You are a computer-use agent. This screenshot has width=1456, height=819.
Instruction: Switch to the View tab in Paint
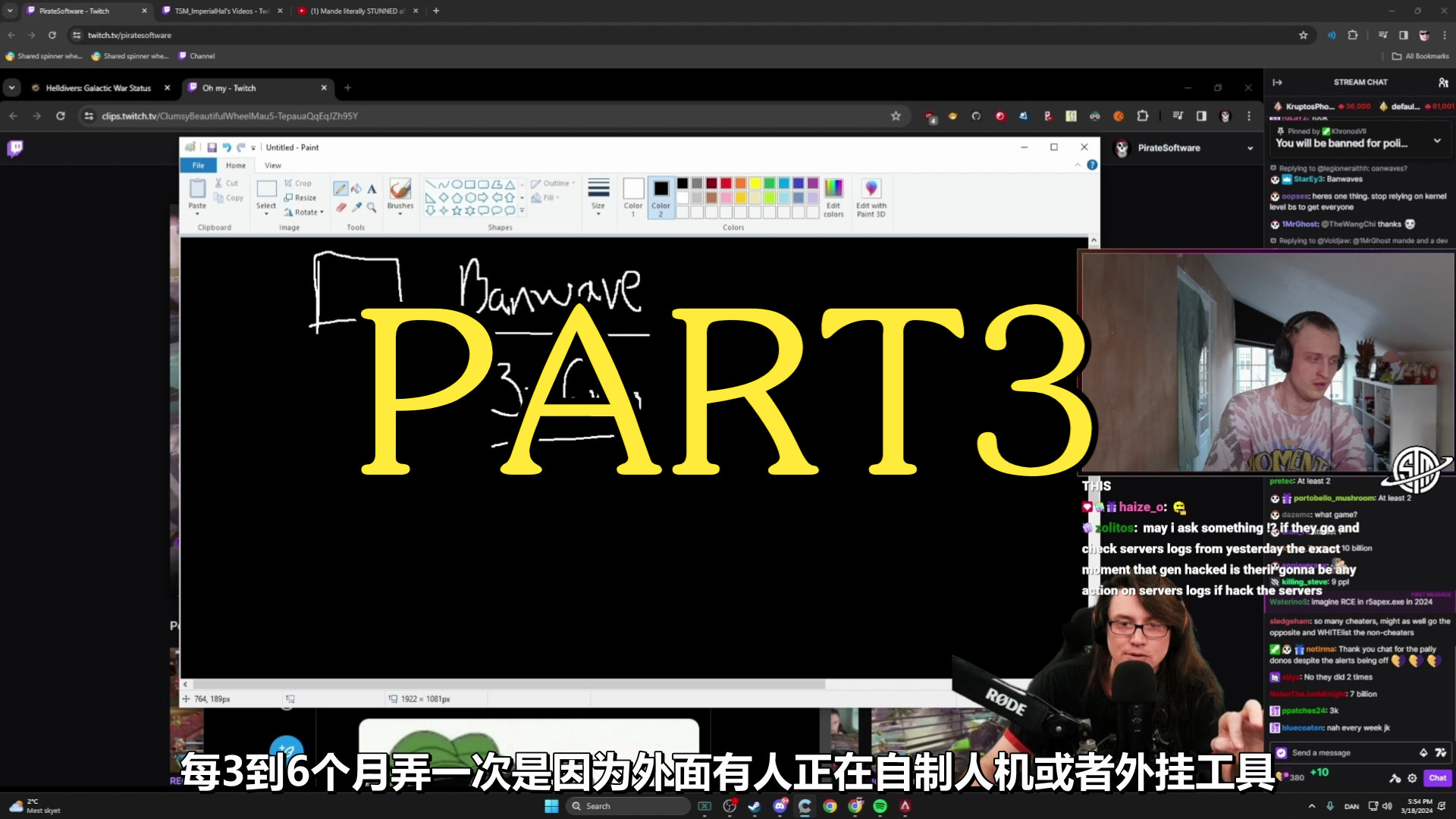coord(272,165)
